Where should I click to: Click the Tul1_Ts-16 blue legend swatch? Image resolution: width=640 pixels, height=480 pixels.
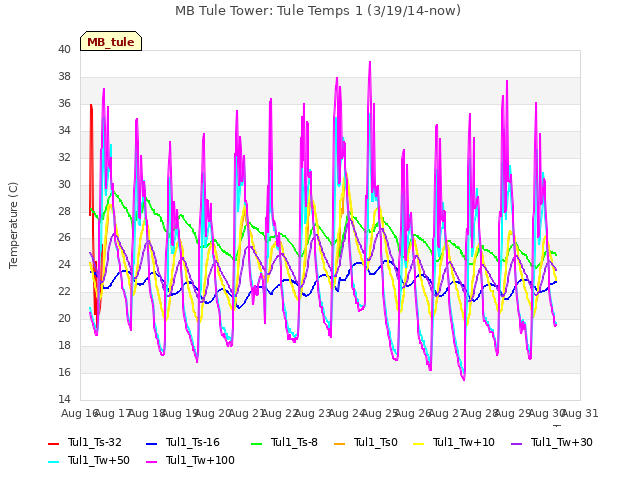click(x=151, y=443)
